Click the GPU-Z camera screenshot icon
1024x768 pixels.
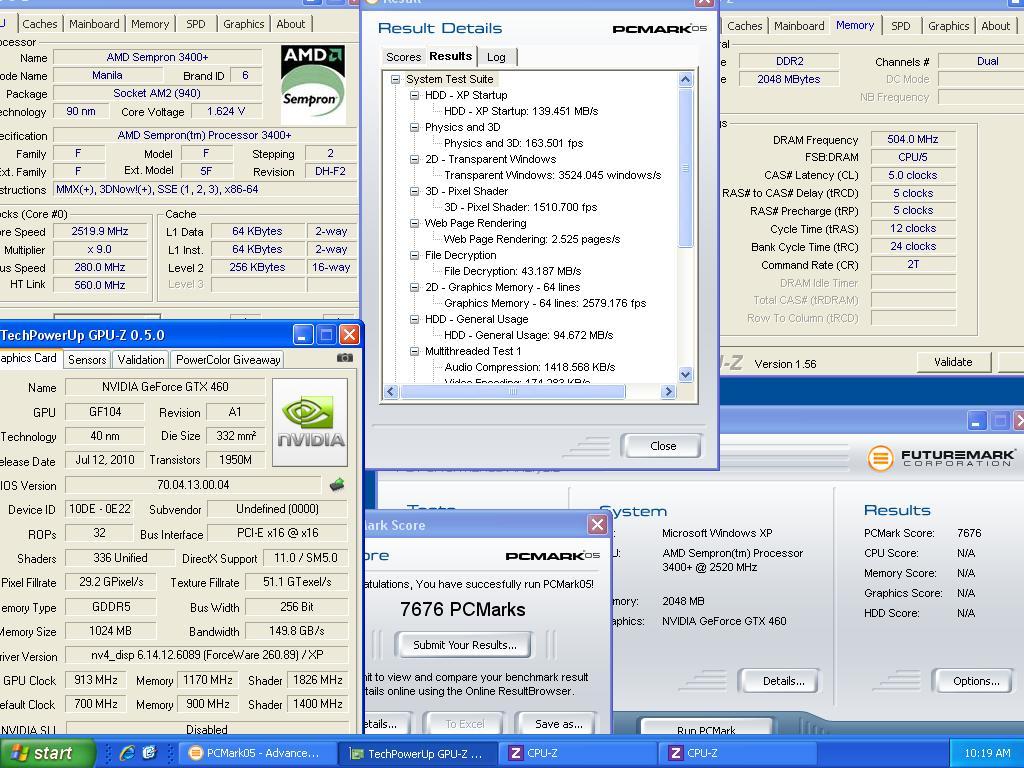(345, 358)
